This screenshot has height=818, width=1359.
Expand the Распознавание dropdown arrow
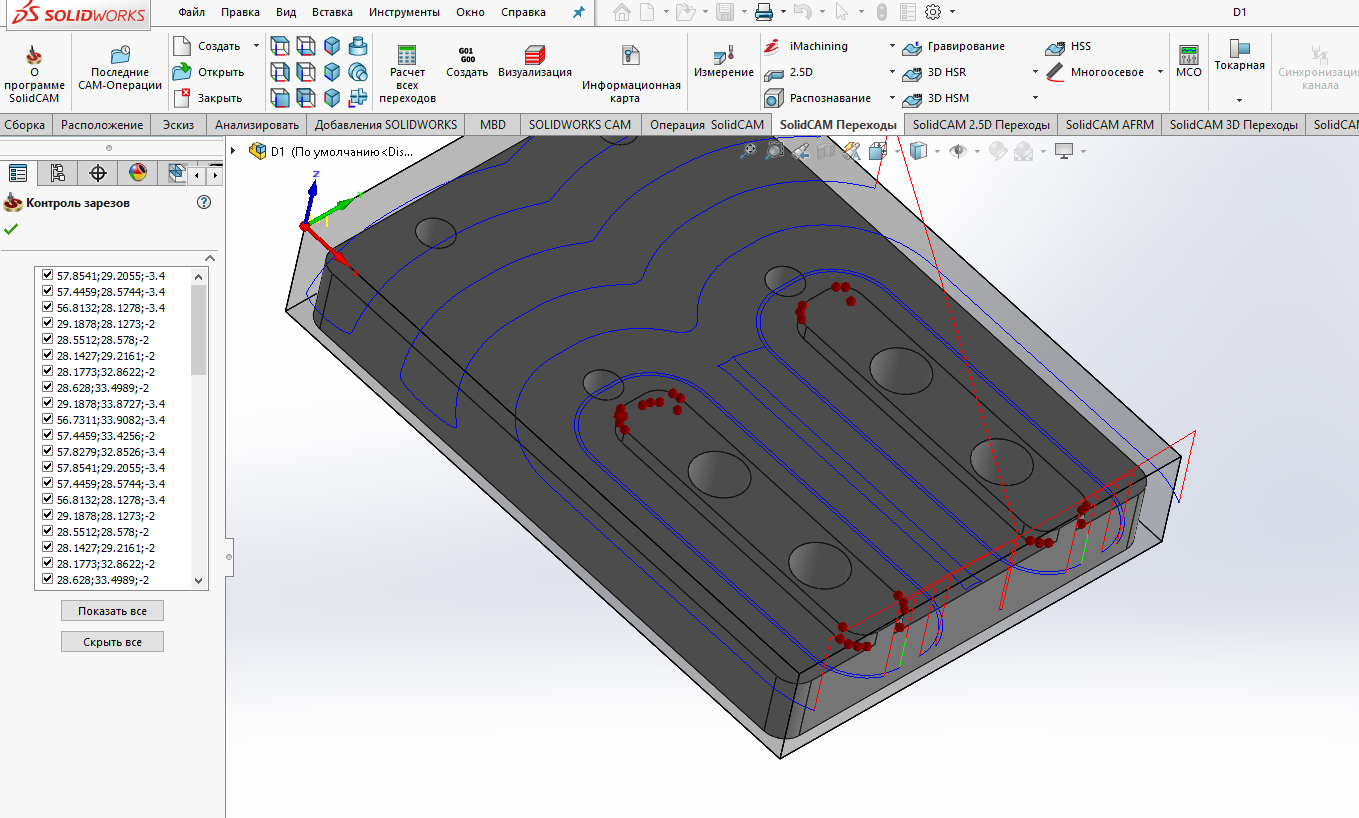pos(892,98)
